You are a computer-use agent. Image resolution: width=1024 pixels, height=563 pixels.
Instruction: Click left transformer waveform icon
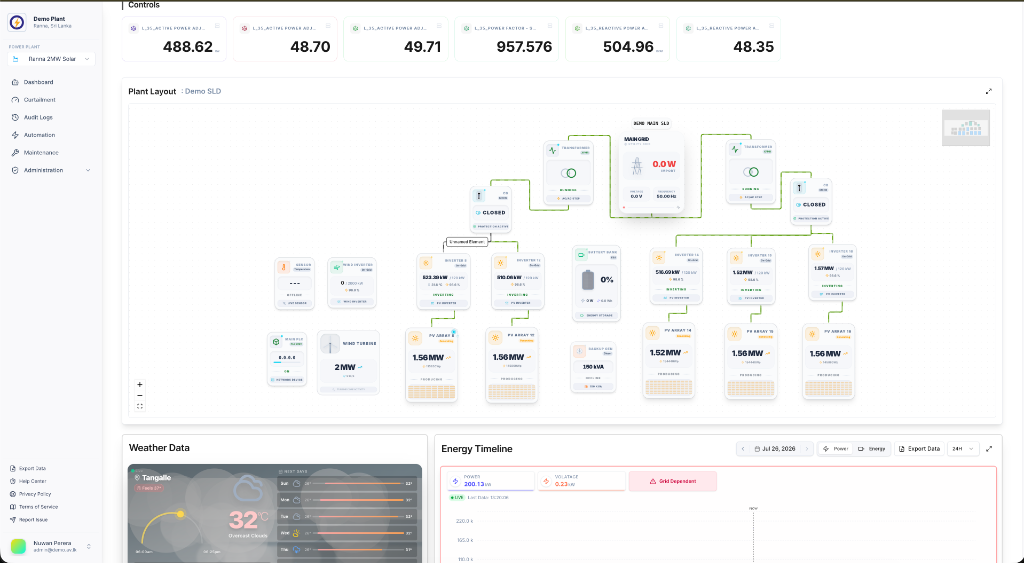pos(552,150)
